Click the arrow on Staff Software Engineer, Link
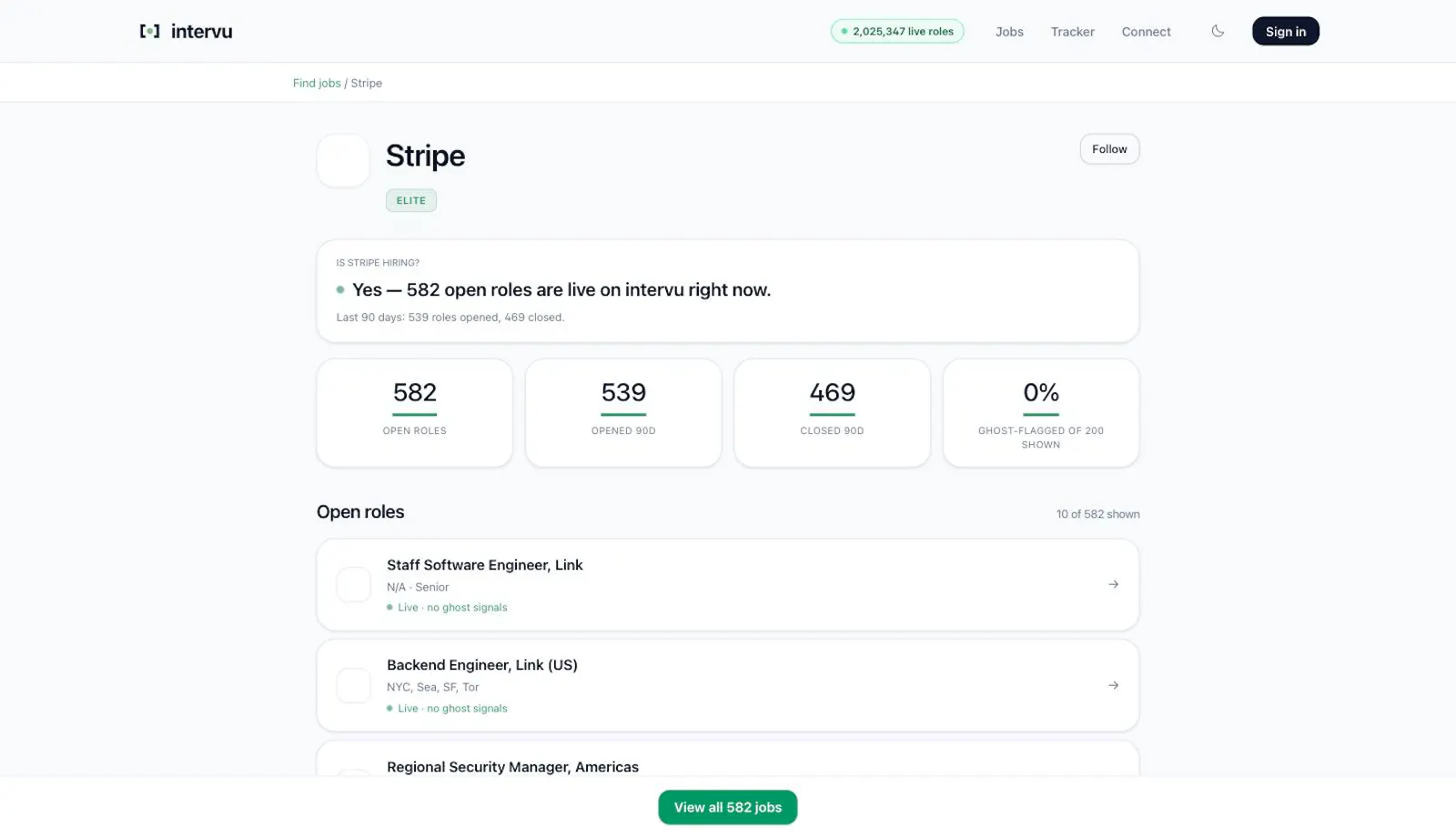Screen dimensions: 1456x838 click(1113, 584)
